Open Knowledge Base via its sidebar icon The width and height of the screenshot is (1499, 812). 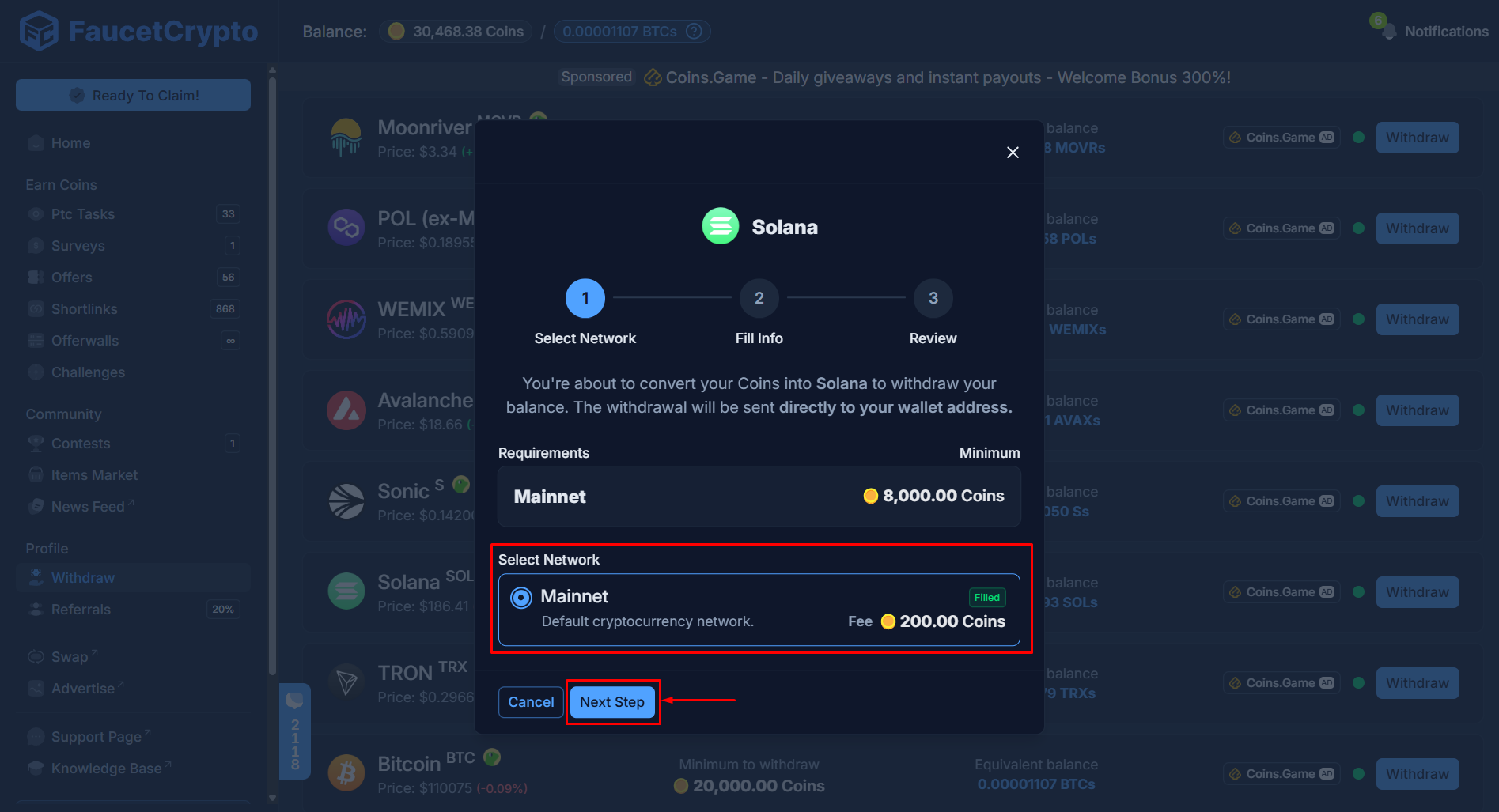click(x=36, y=768)
